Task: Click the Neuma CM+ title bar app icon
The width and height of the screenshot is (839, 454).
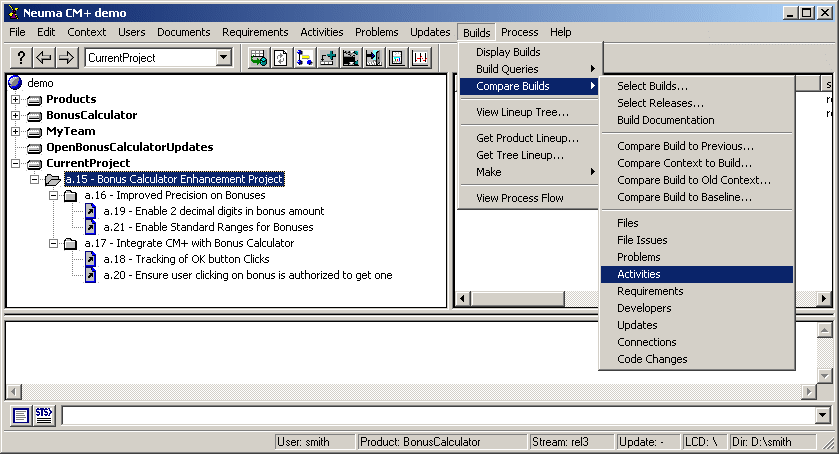Action: click(x=13, y=12)
